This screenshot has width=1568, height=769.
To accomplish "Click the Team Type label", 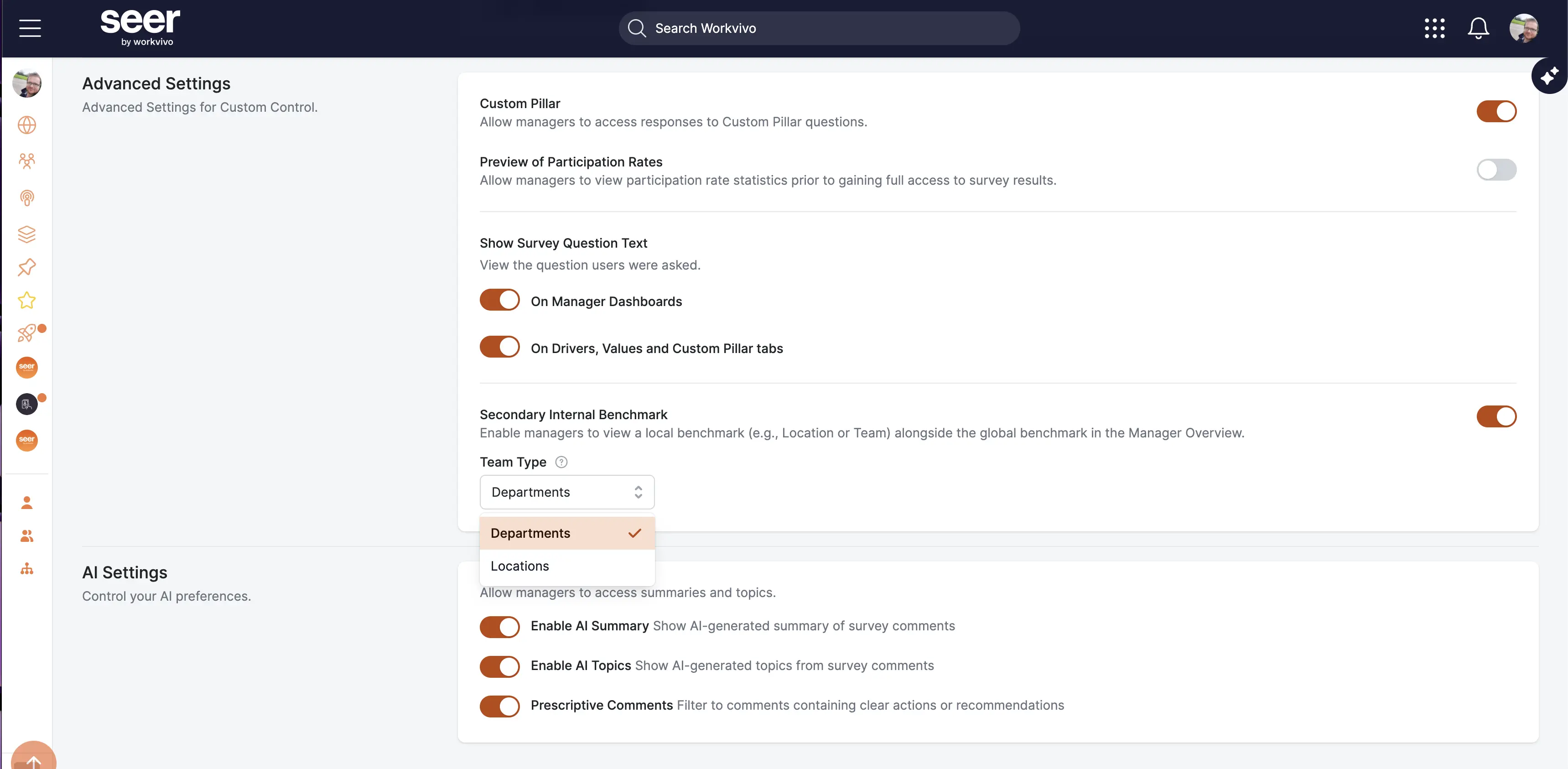I will point(513,463).
